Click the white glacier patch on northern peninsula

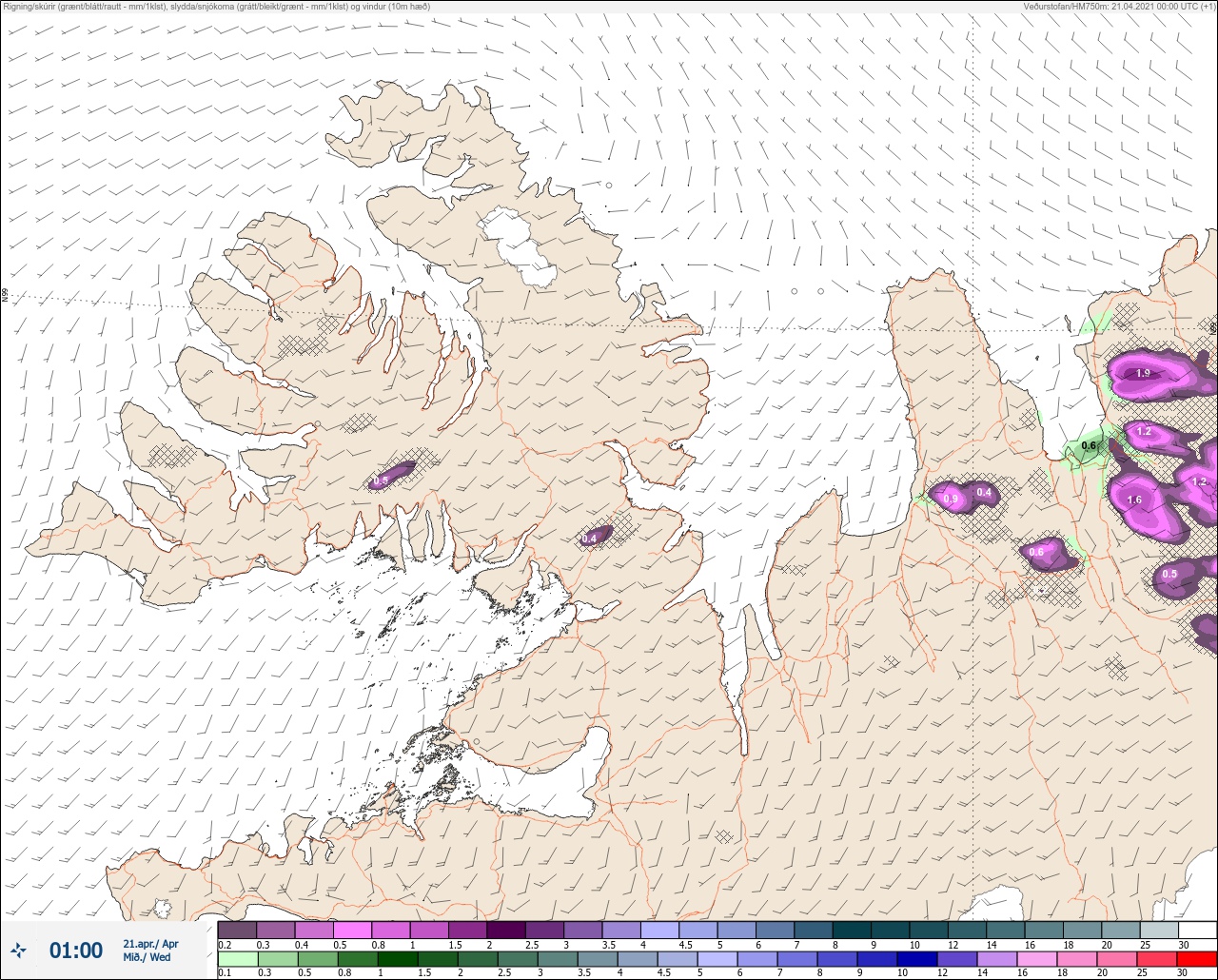coord(519,245)
